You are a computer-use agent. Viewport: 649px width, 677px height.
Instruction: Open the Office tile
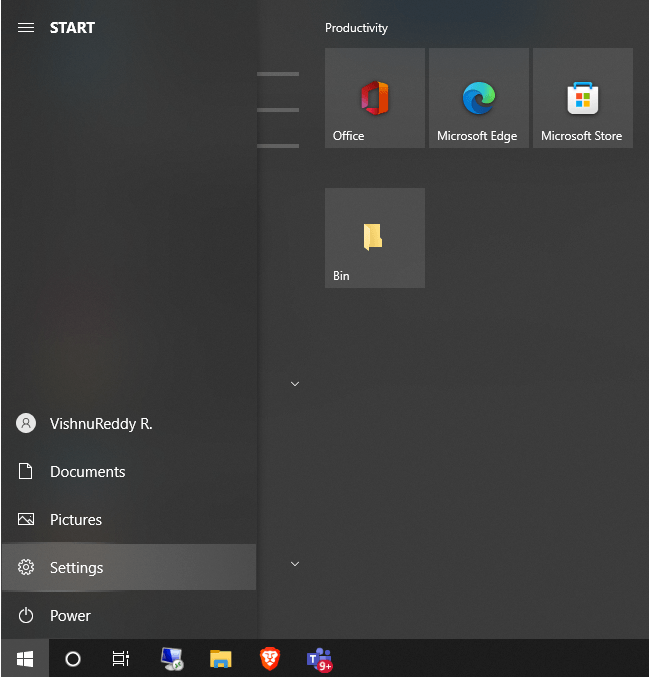(x=375, y=98)
